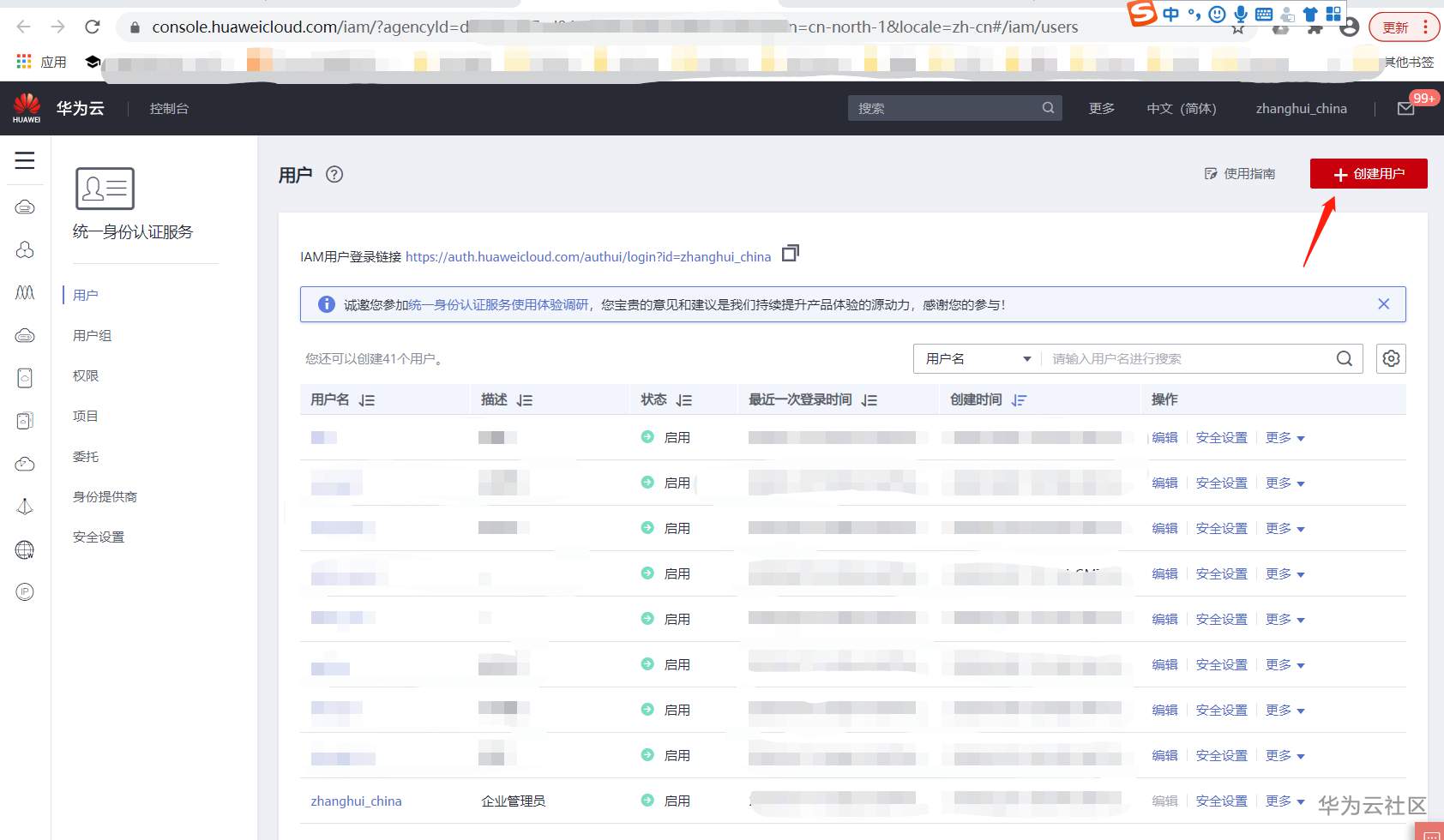The width and height of the screenshot is (1444, 840).
Task: Open the 统一身份认证服务使用体验调研 survey link
Action: pyautogui.click(x=498, y=304)
